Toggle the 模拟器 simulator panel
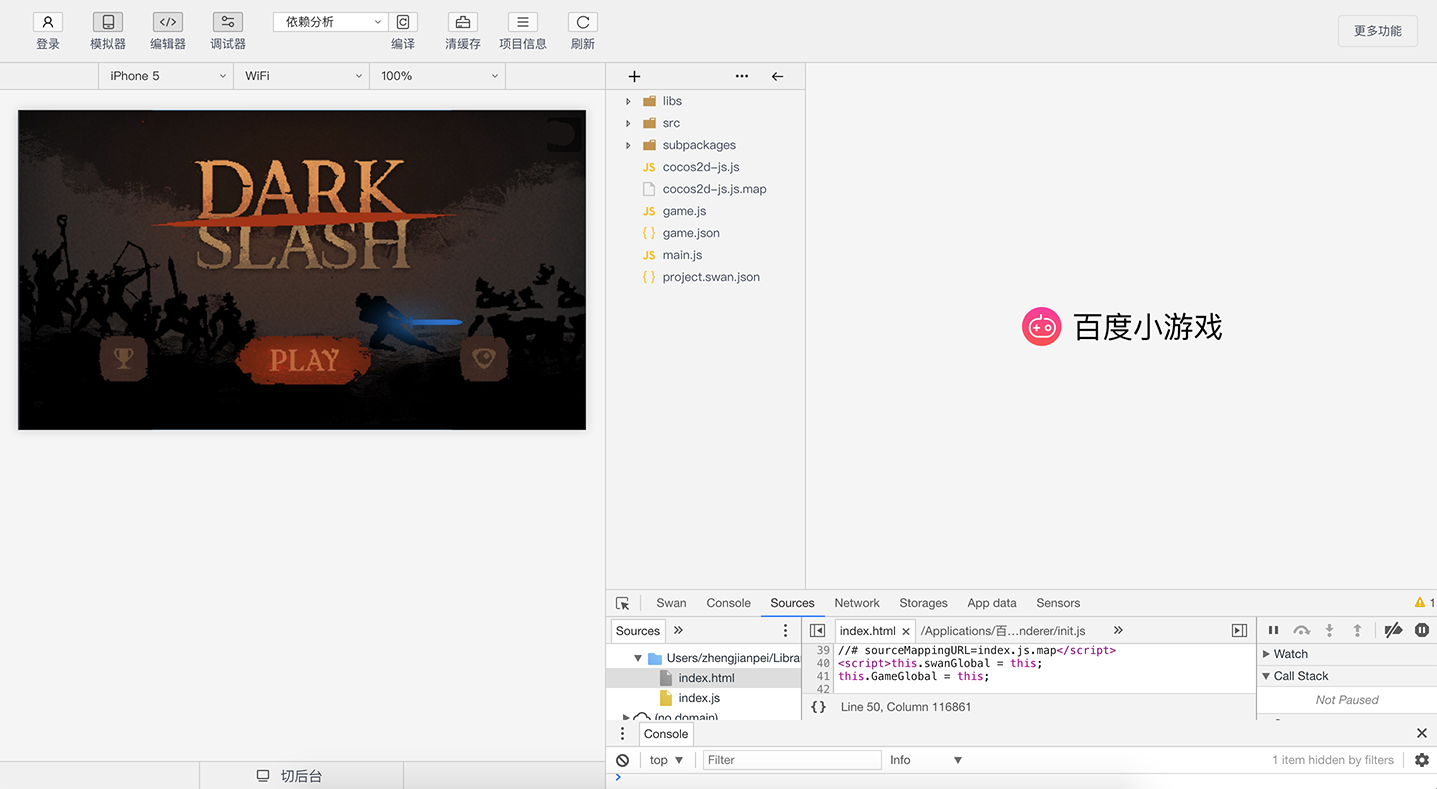Viewport: 1437px width, 789px height. (108, 22)
